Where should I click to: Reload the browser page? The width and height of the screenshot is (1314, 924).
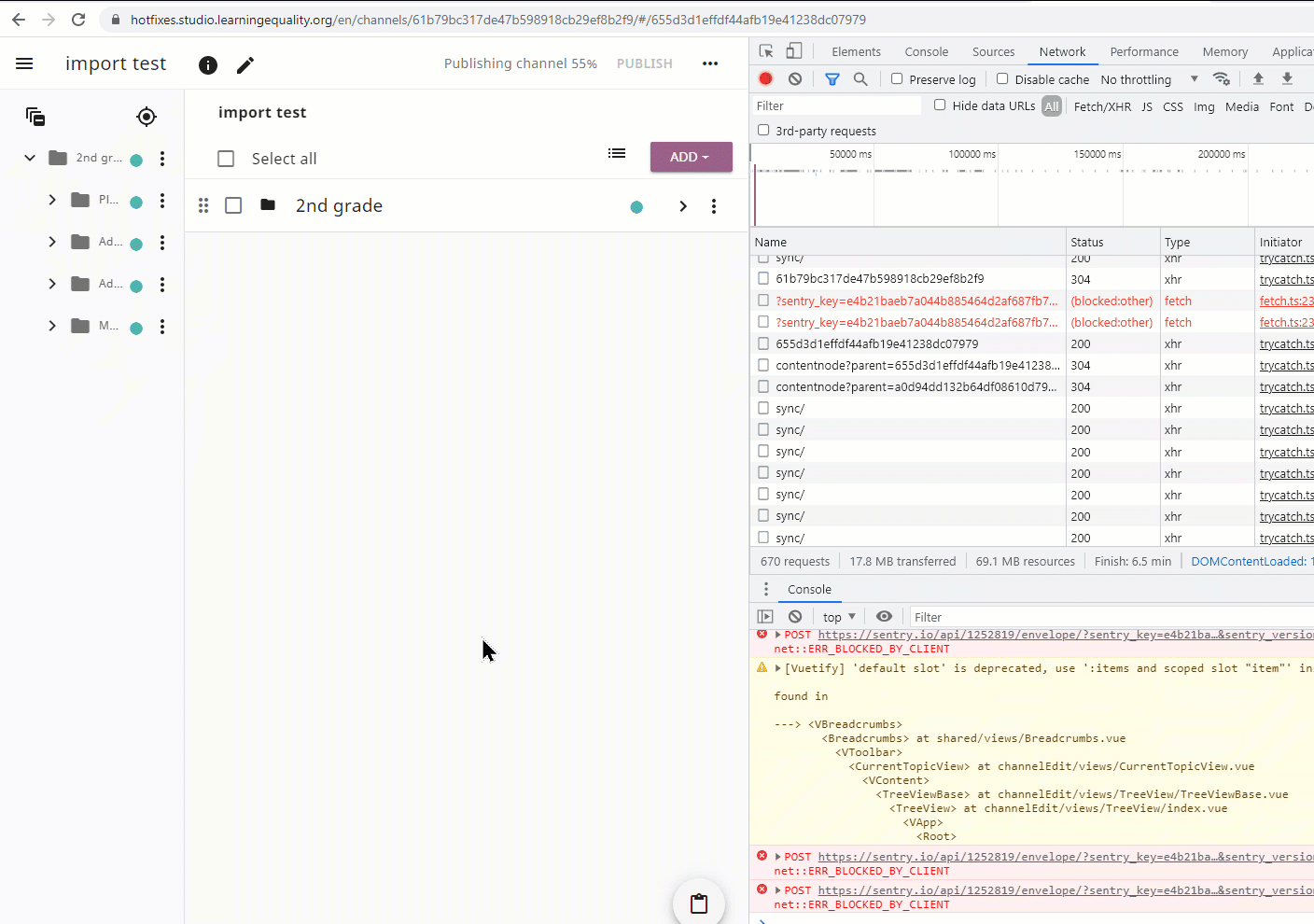click(78, 20)
